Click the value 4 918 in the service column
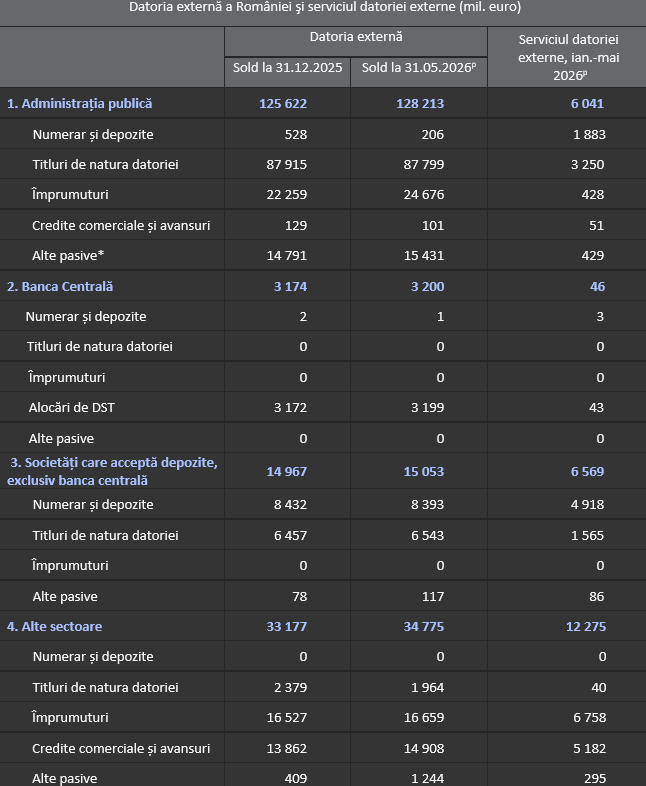 [x=587, y=504]
